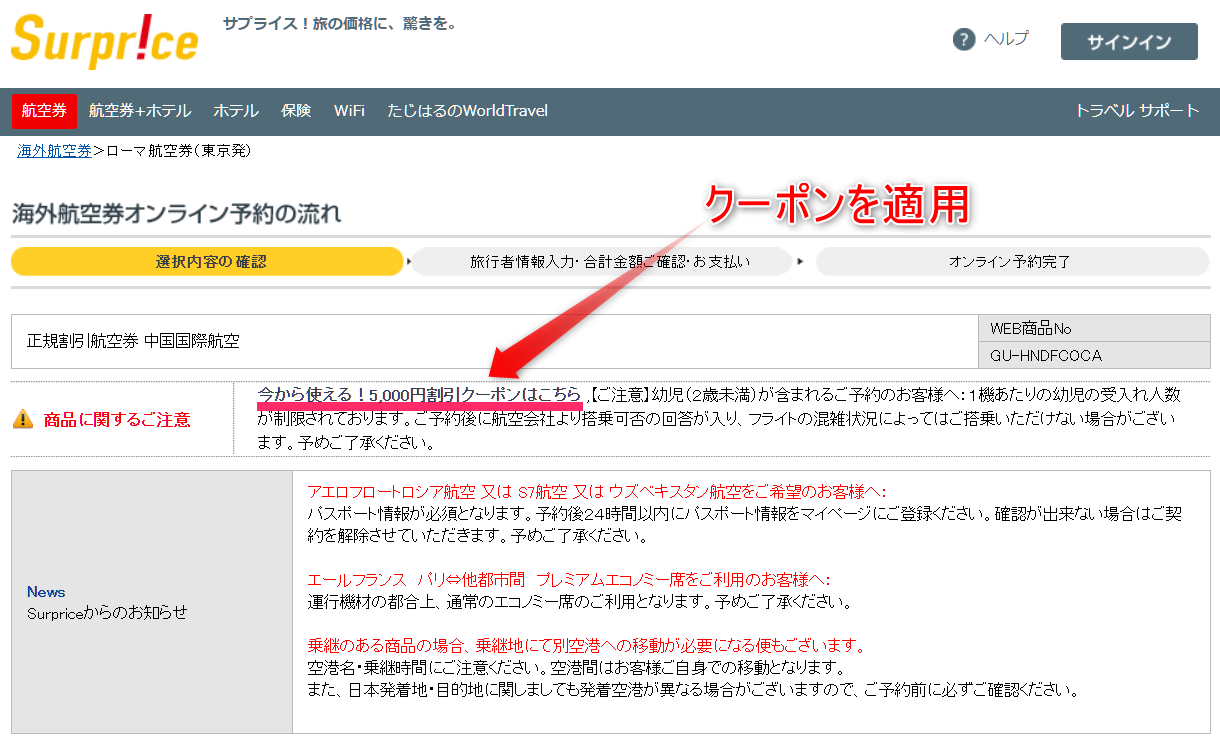This screenshot has width=1220, height=740.
Task: Click the サインイン sign-in button
Action: [x=1129, y=42]
